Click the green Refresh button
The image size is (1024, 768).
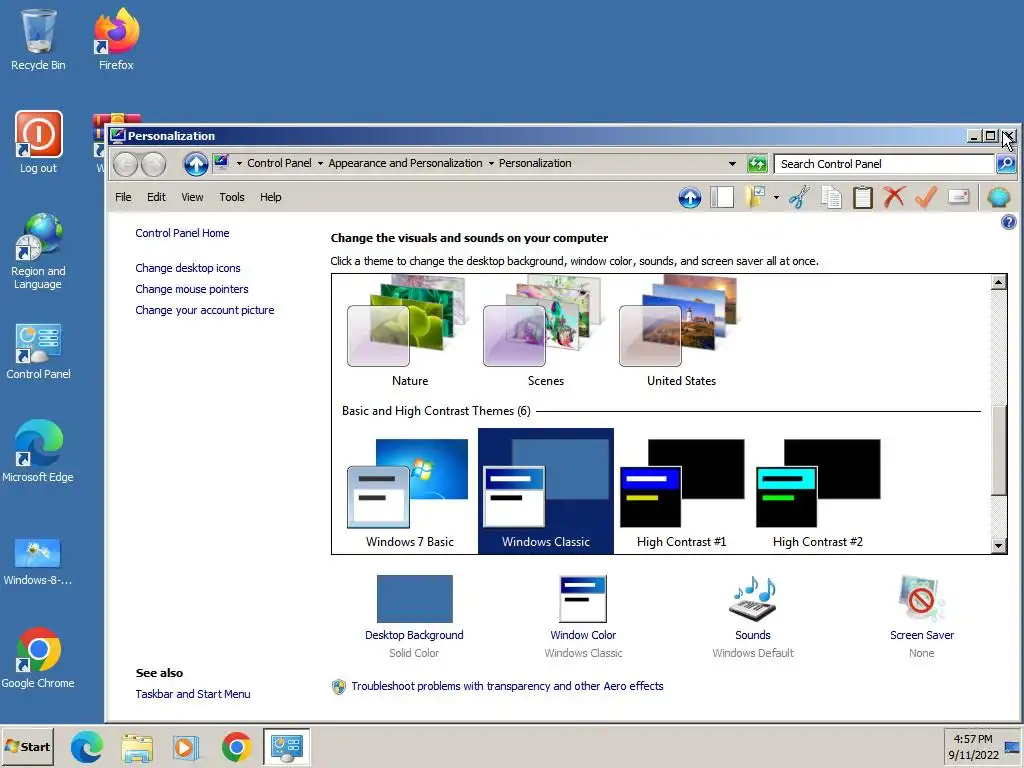757,164
